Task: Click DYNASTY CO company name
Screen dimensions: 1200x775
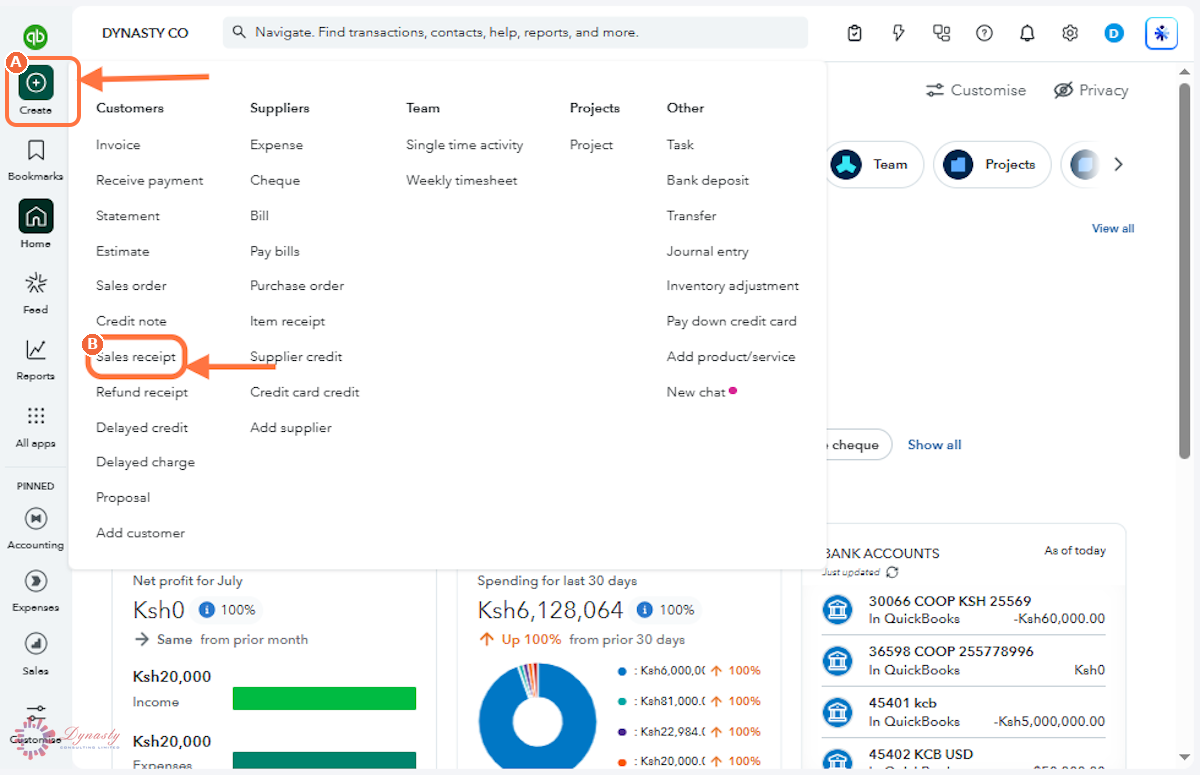Action: (145, 33)
